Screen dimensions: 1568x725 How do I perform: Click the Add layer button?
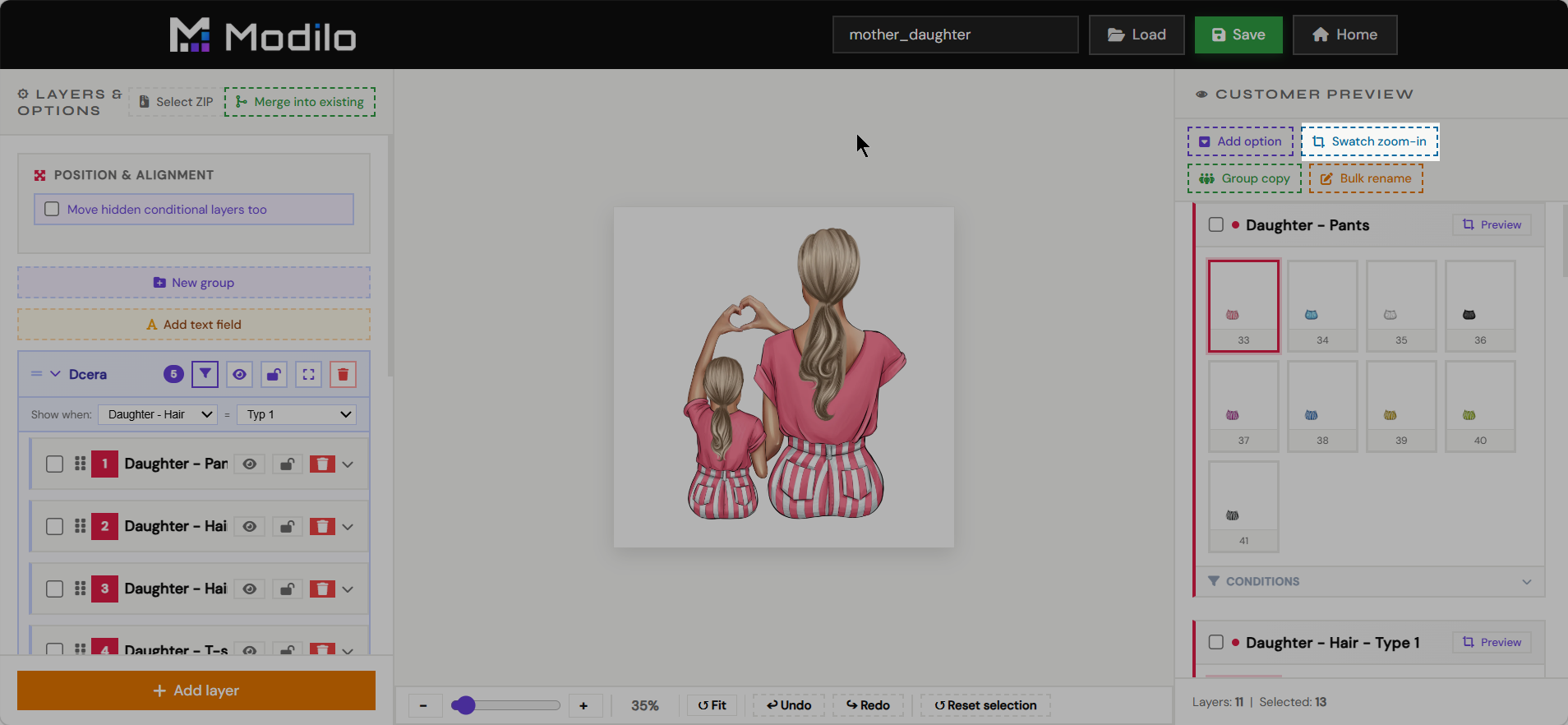pos(196,690)
